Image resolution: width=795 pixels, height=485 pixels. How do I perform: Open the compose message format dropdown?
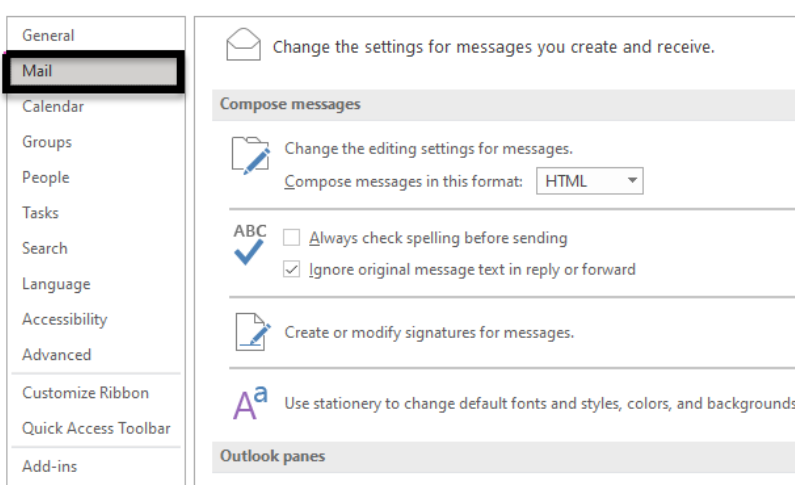coord(590,181)
